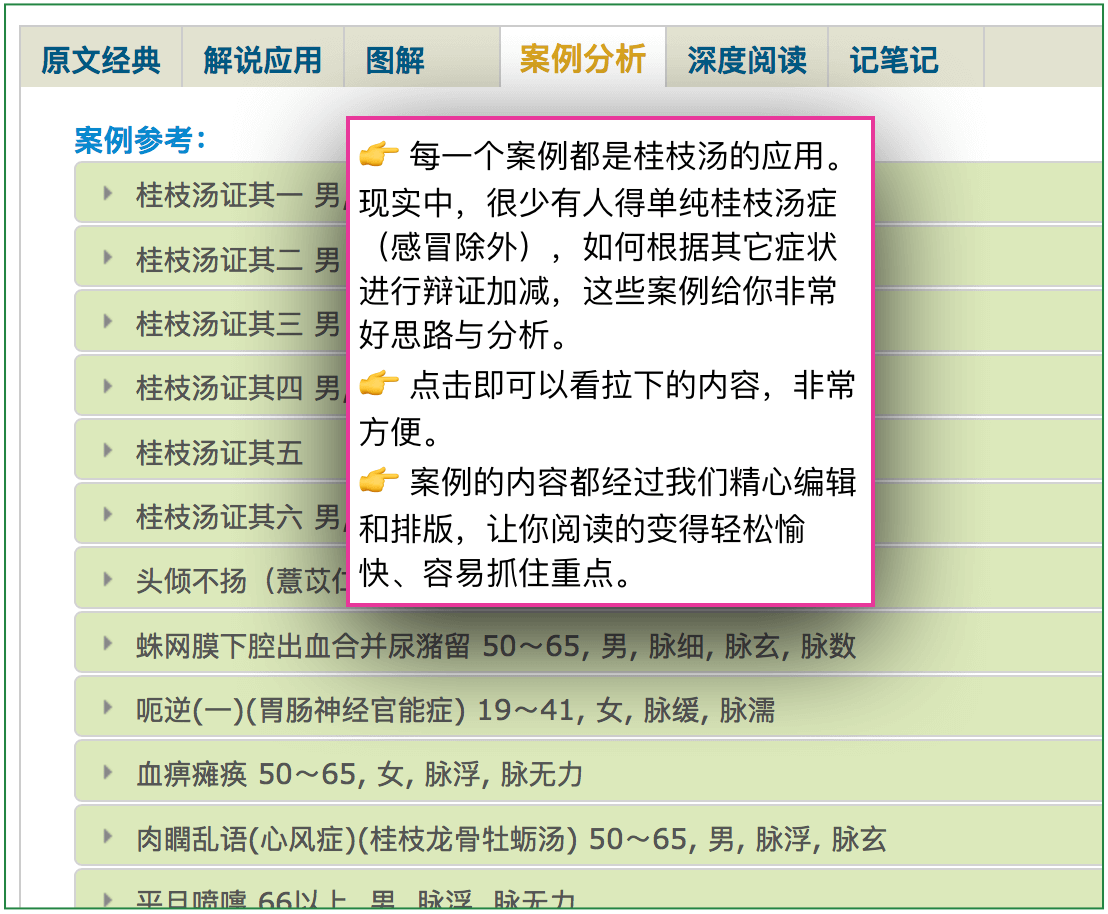Click the triangle icon before 桂枝汤证其五

tap(108, 451)
